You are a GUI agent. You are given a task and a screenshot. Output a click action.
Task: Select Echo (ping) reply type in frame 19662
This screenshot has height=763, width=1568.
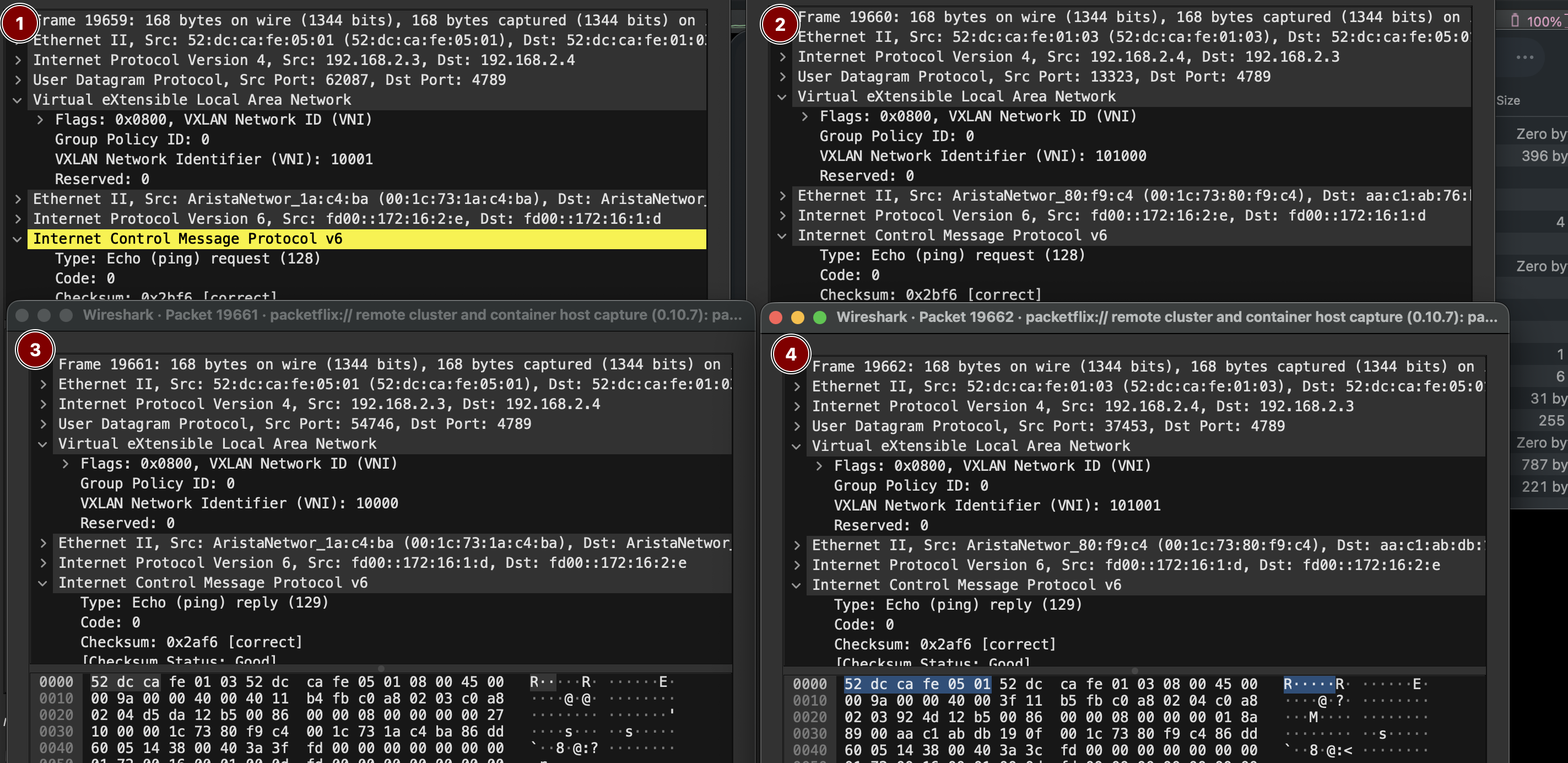957,605
